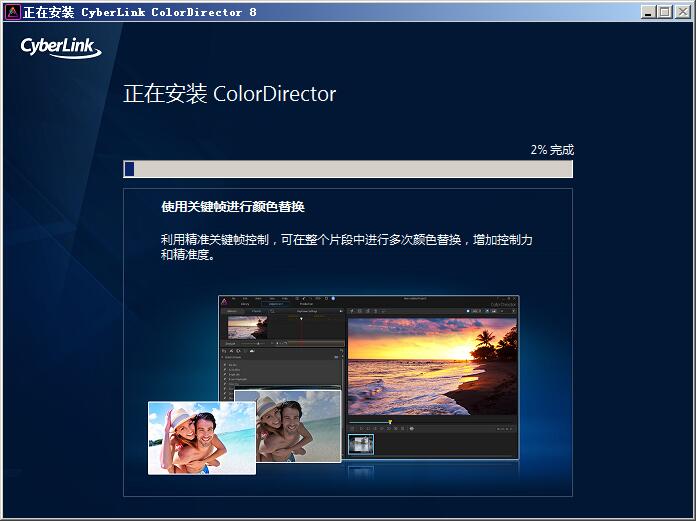696x521 pixels.
Task: Maximize the installer window
Action: tap(665, 12)
